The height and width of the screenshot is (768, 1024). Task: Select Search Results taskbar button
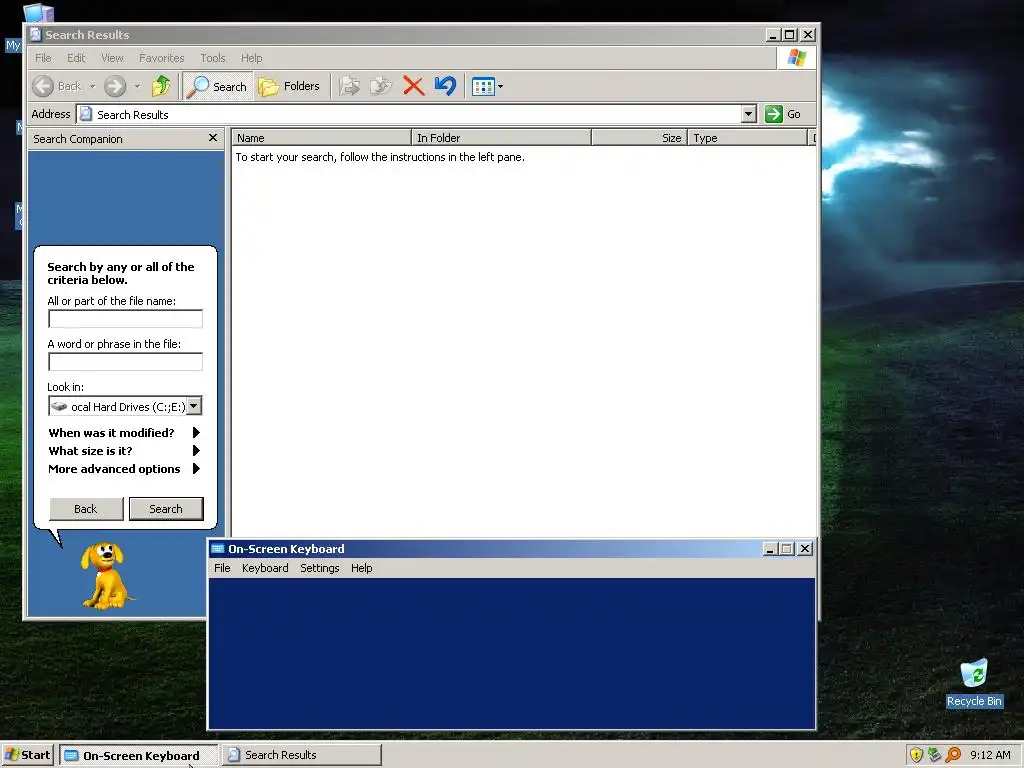[x=302, y=755]
